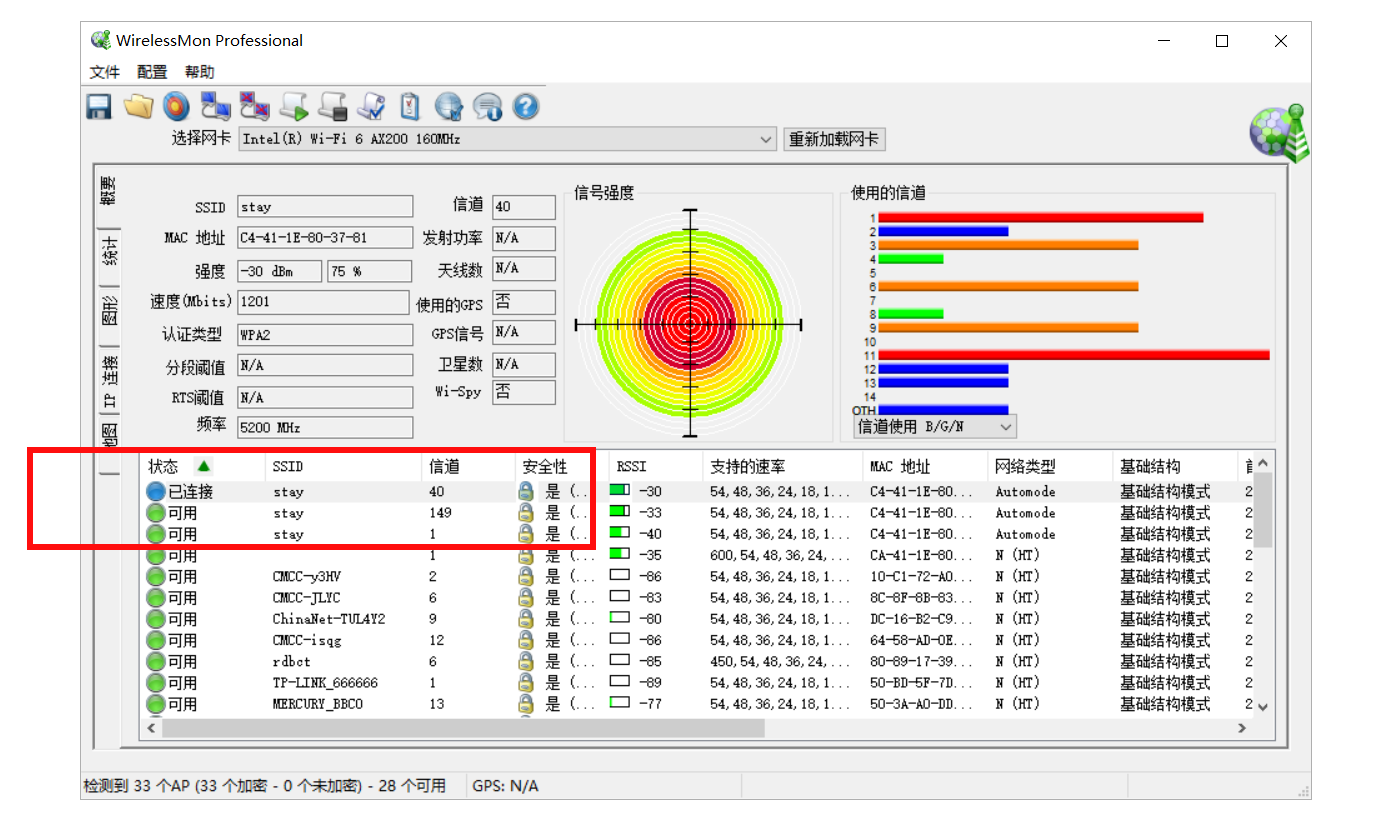The width and height of the screenshot is (1398, 817).
Task: Click the speech bubble info toolbar icon
Action: tap(487, 106)
